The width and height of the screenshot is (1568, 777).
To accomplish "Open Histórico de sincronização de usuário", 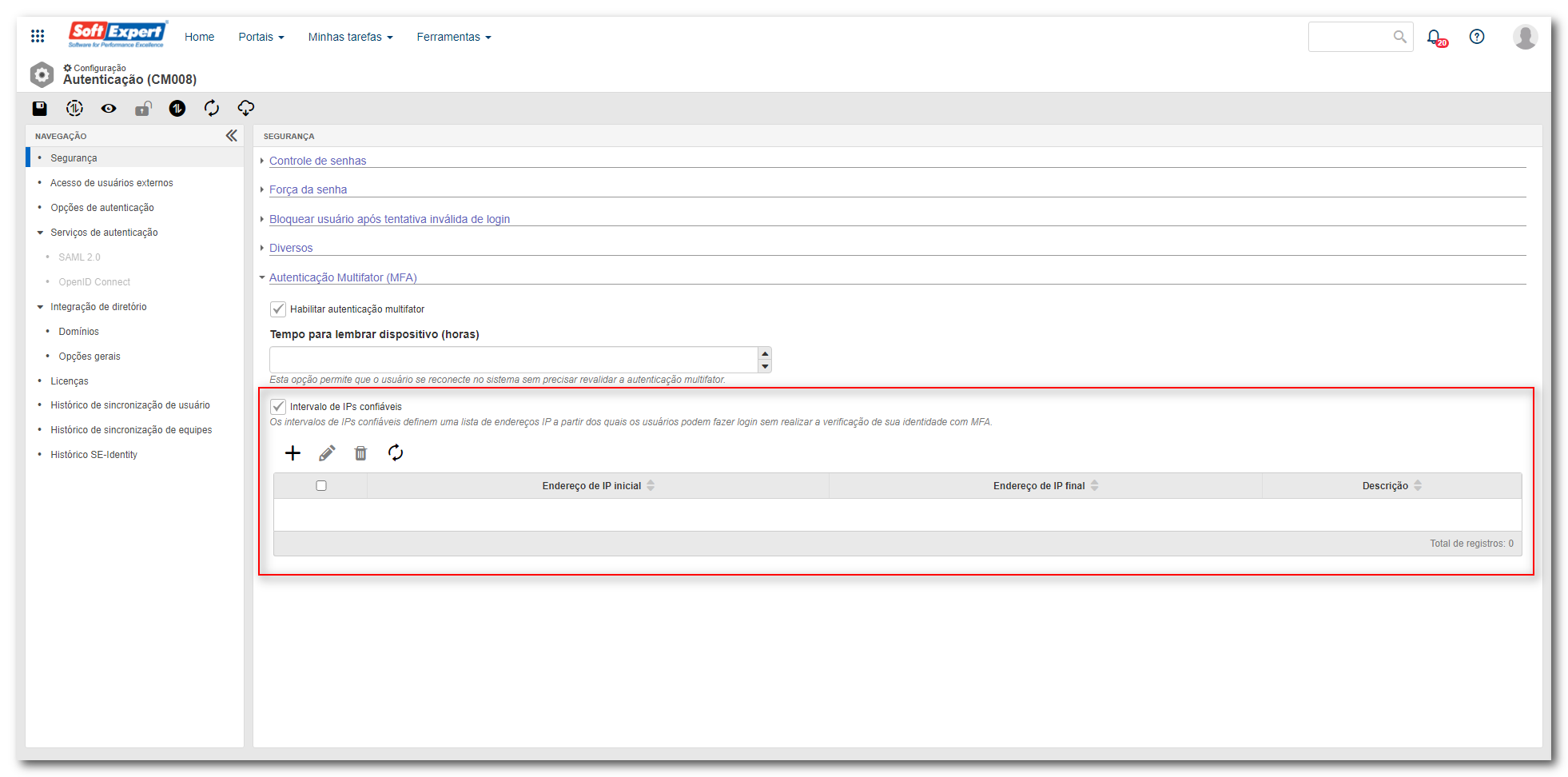I will pos(130,405).
